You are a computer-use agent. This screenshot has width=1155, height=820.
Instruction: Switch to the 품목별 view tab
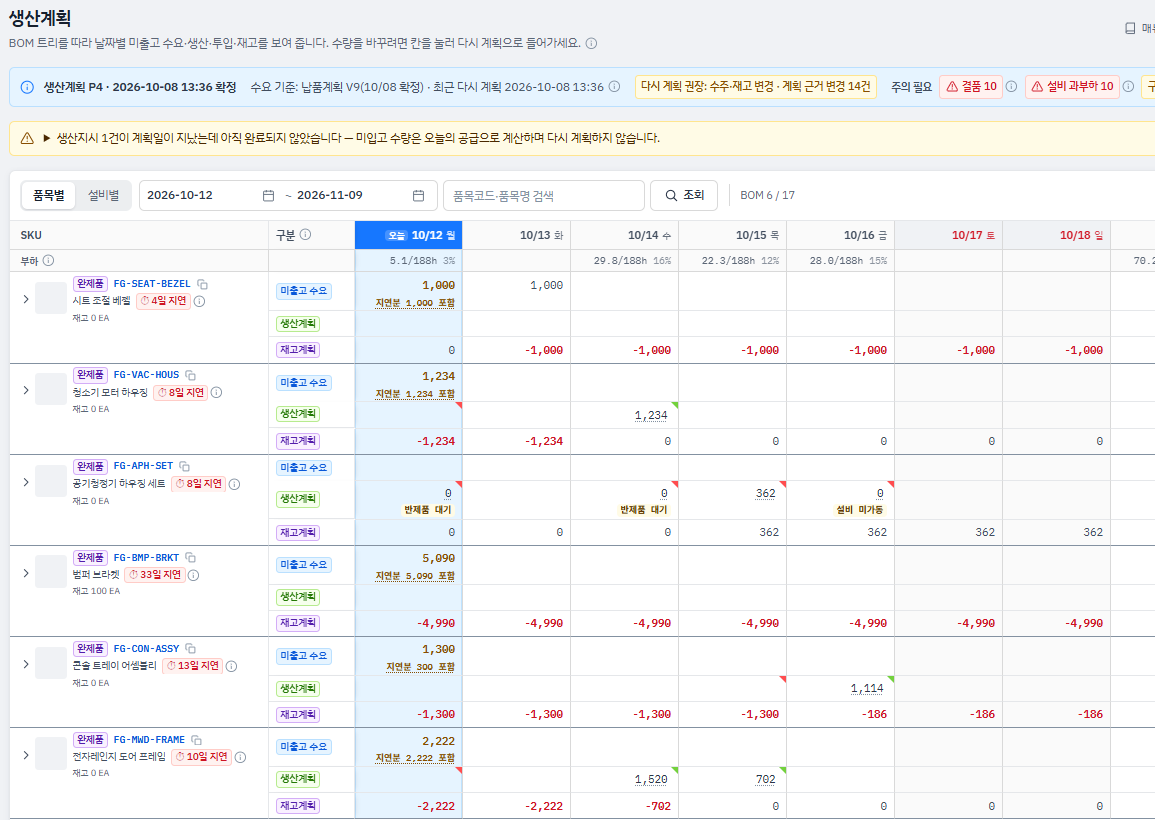49,195
